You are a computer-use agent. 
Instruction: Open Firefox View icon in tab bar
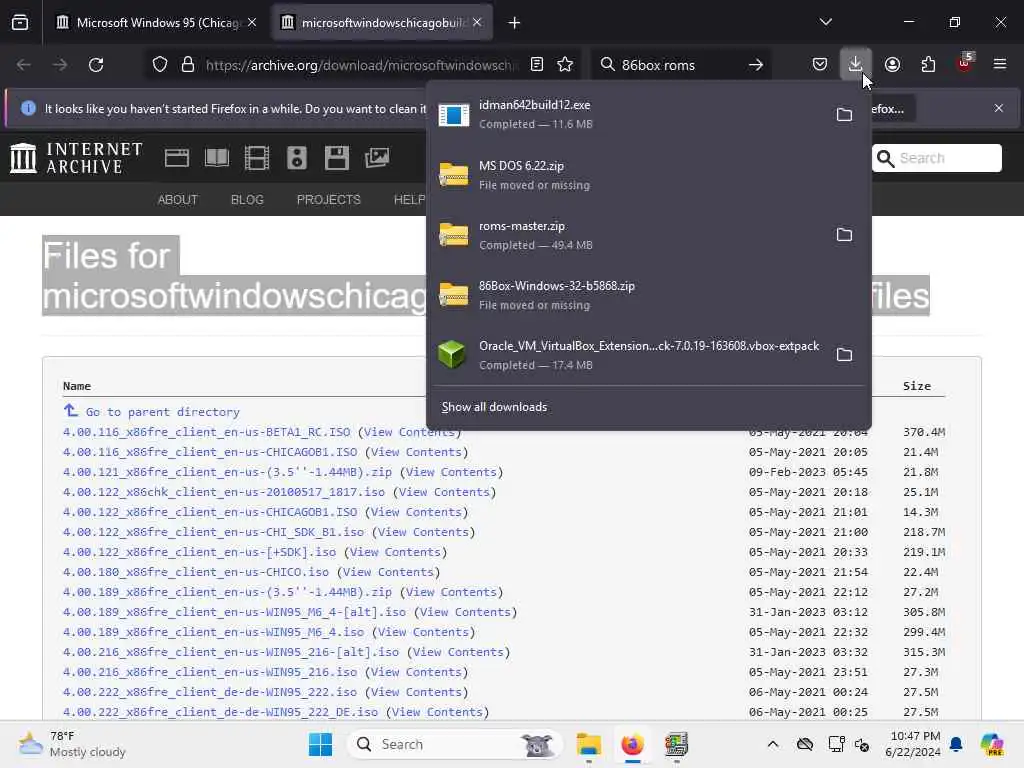point(20,23)
